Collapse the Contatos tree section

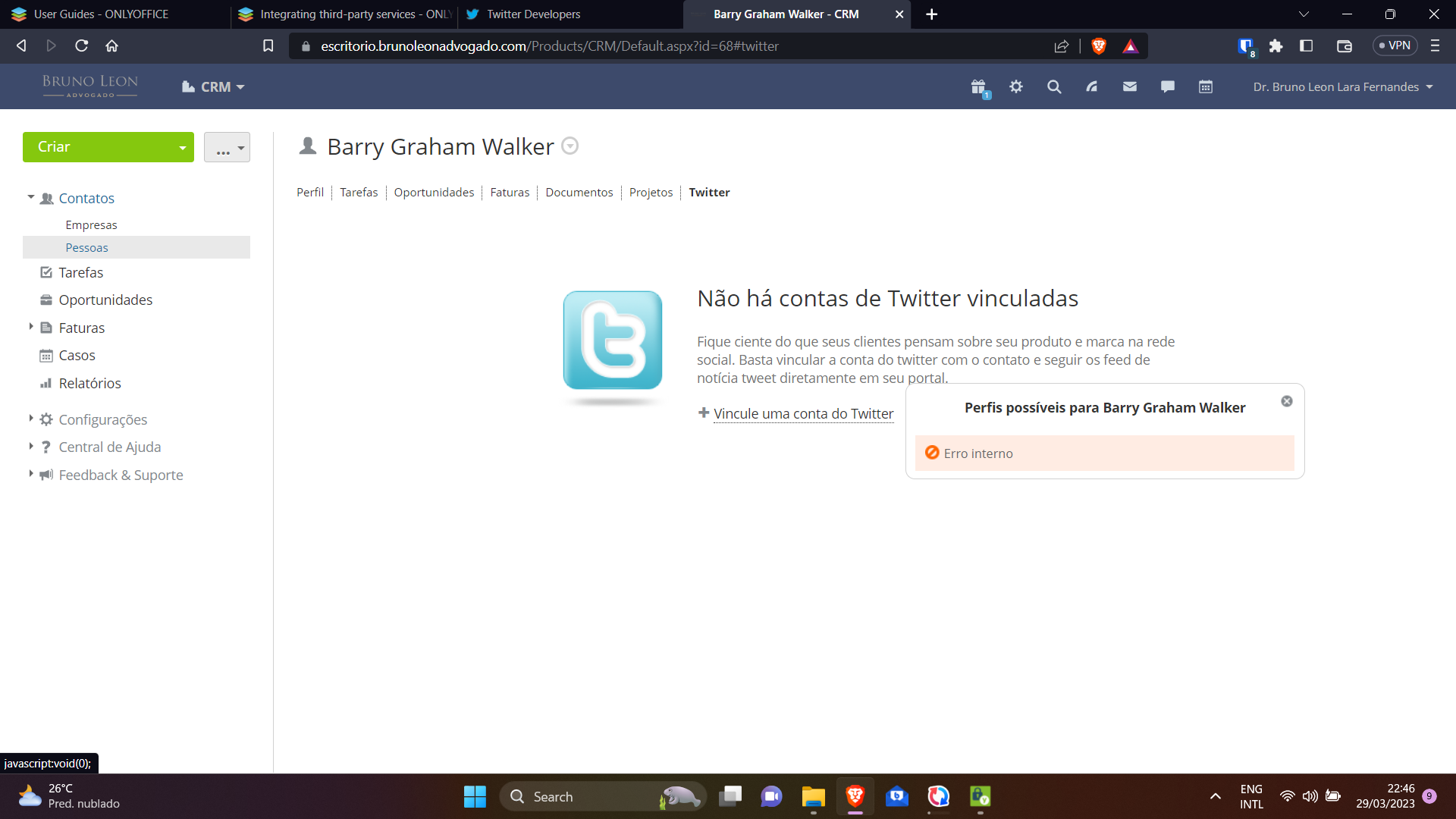tap(31, 197)
